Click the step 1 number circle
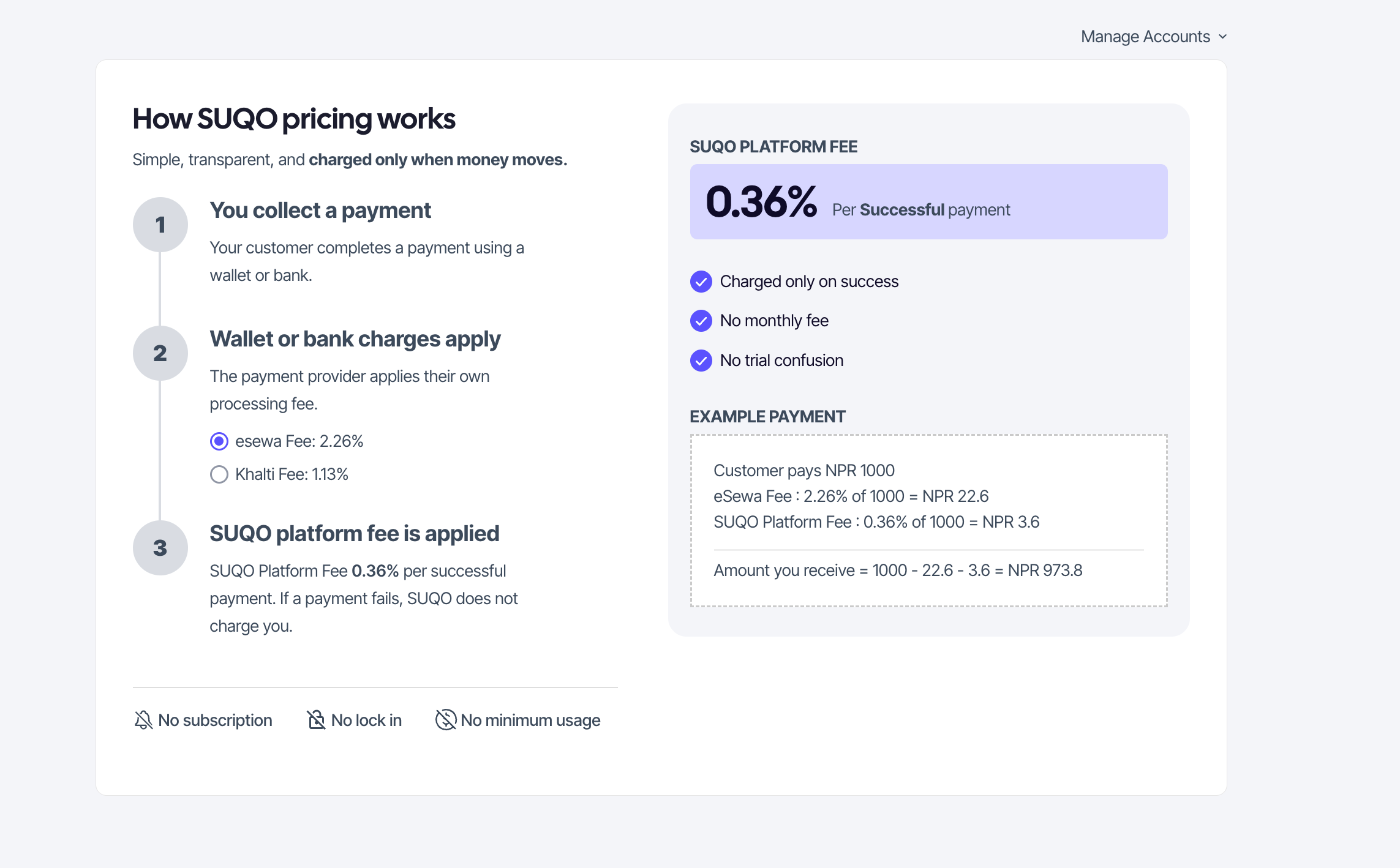 [160, 225]
